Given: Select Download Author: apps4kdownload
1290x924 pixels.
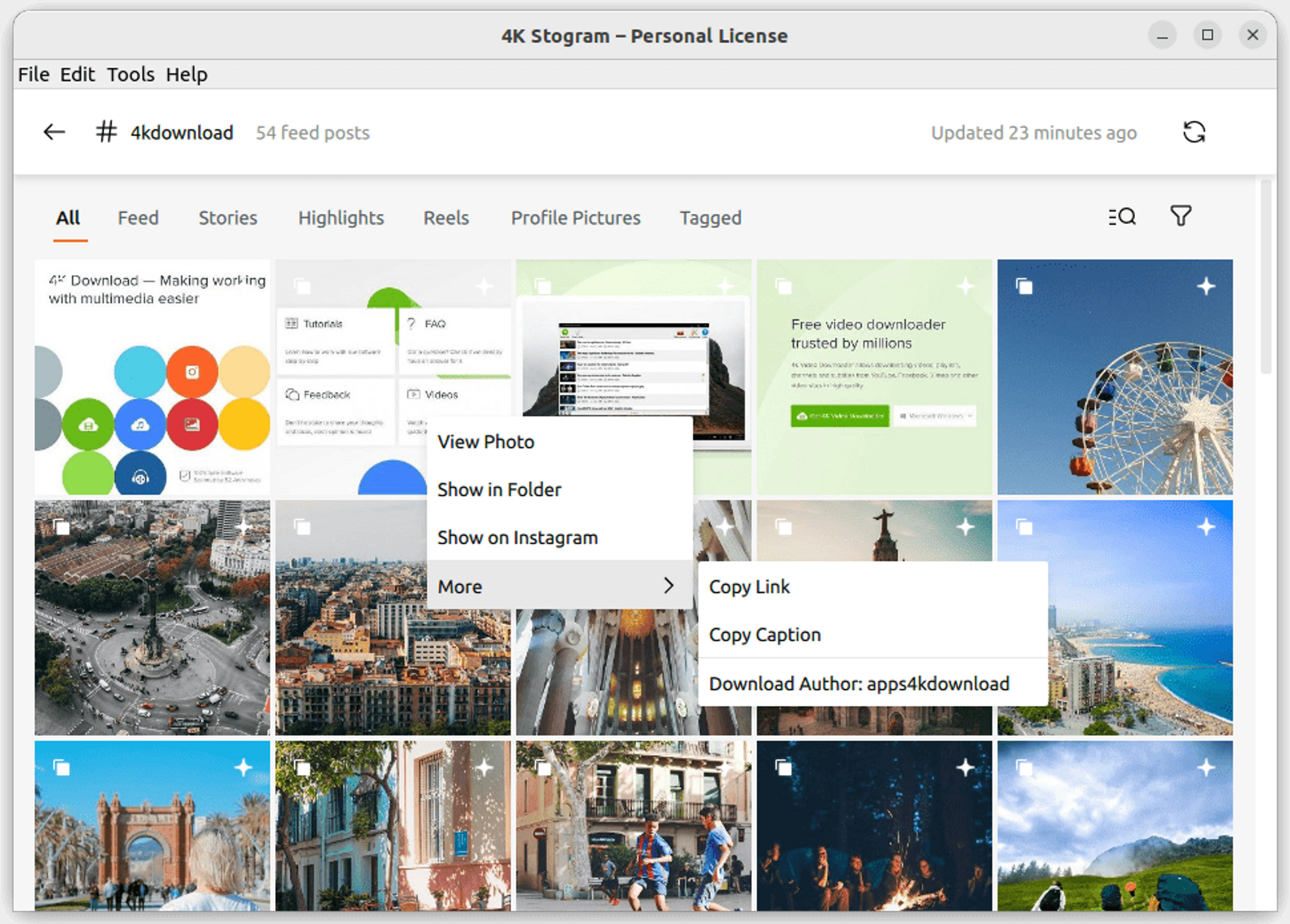Looking at the screenshot, I should 872,683.
